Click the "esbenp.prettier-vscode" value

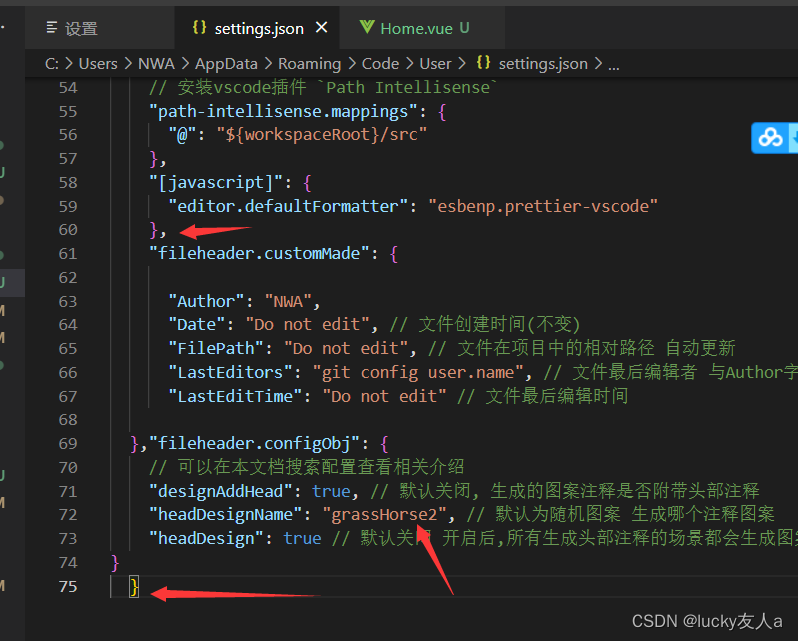(x=543, y=206)
